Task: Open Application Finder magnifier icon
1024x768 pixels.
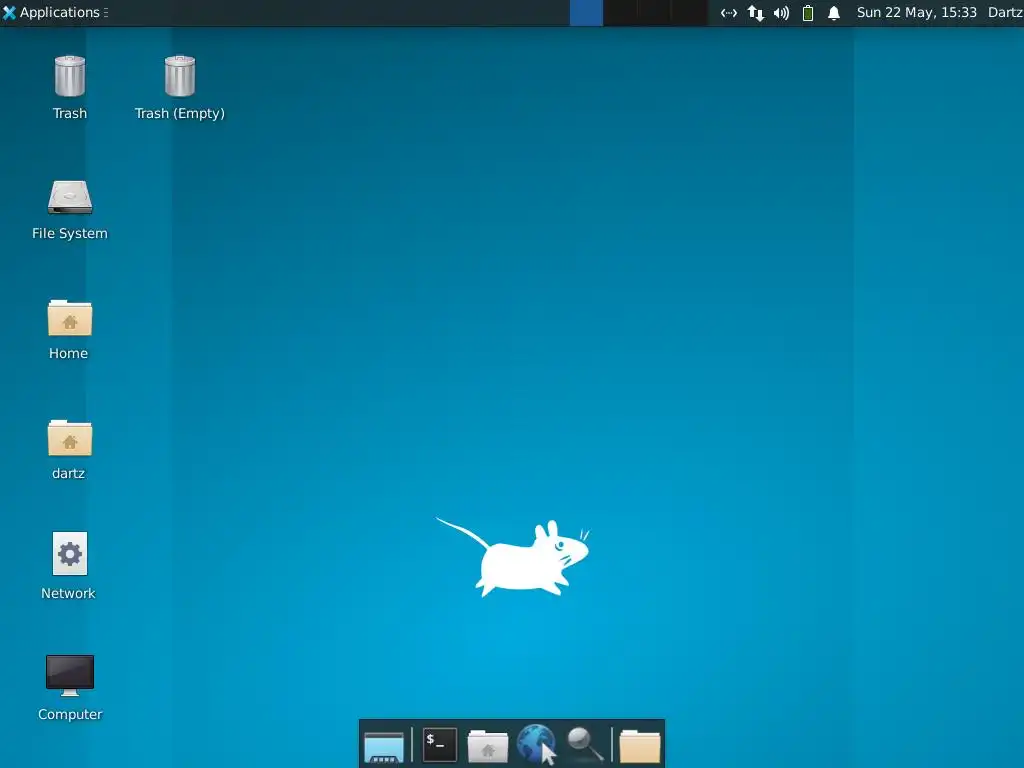Action: click(584, 744)
